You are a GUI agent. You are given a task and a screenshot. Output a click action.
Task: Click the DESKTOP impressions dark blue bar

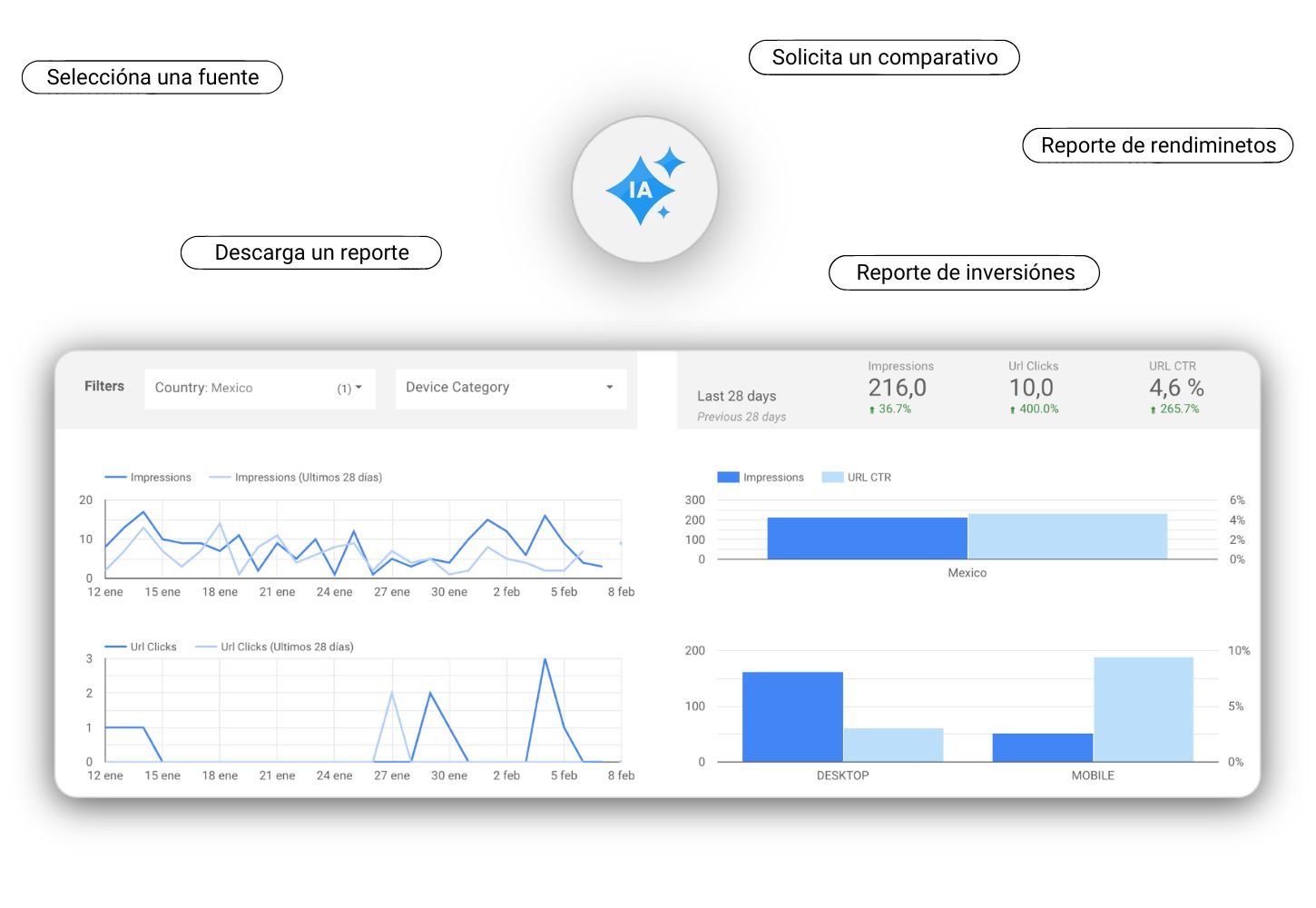point(792,717)
